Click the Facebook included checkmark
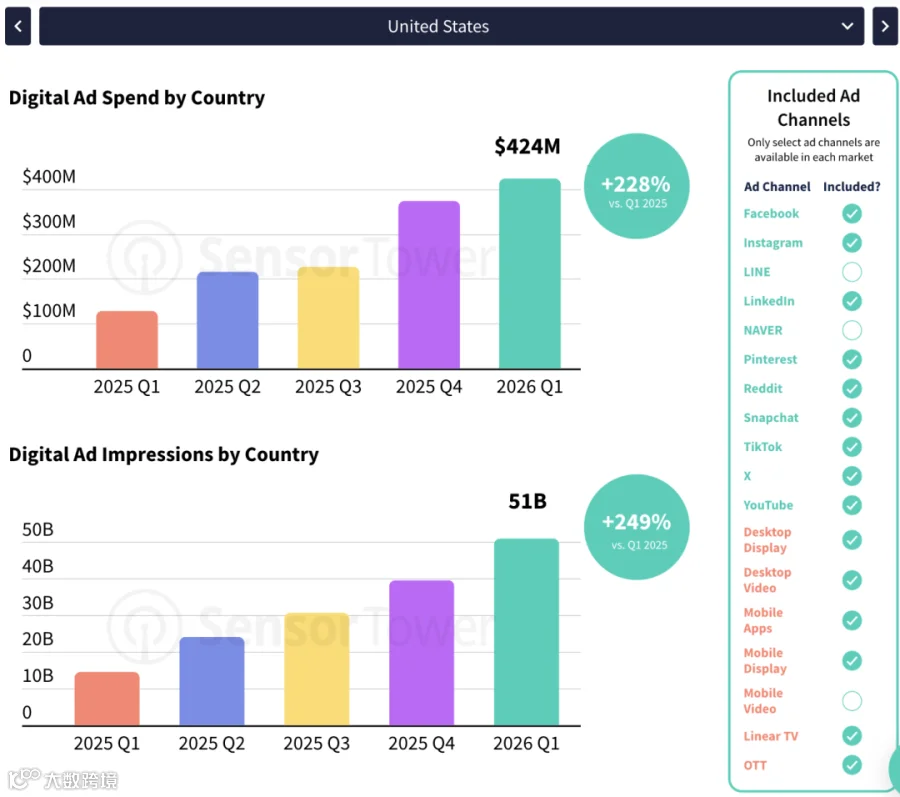Screen dimensions: 900x797 [x=852, y=214]
